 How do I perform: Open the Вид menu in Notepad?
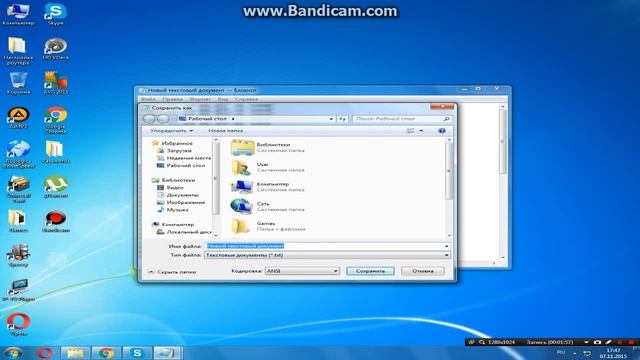(x=223, y=99)
